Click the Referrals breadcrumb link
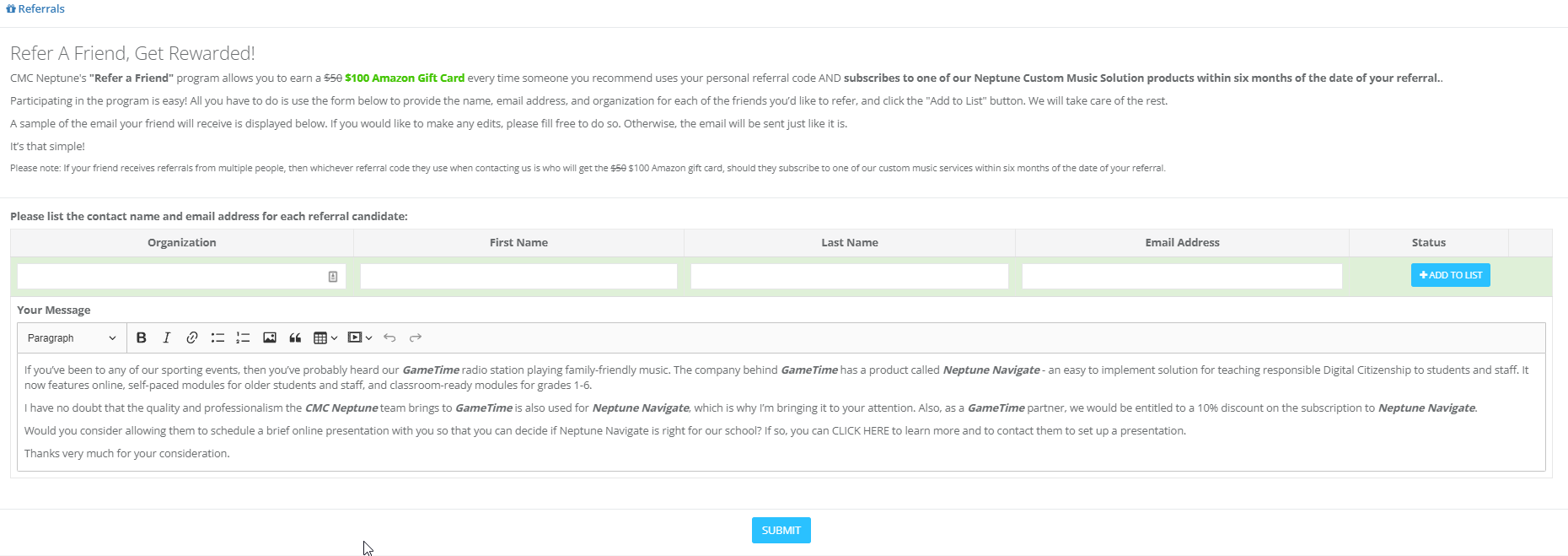 [x=41, y=8]
